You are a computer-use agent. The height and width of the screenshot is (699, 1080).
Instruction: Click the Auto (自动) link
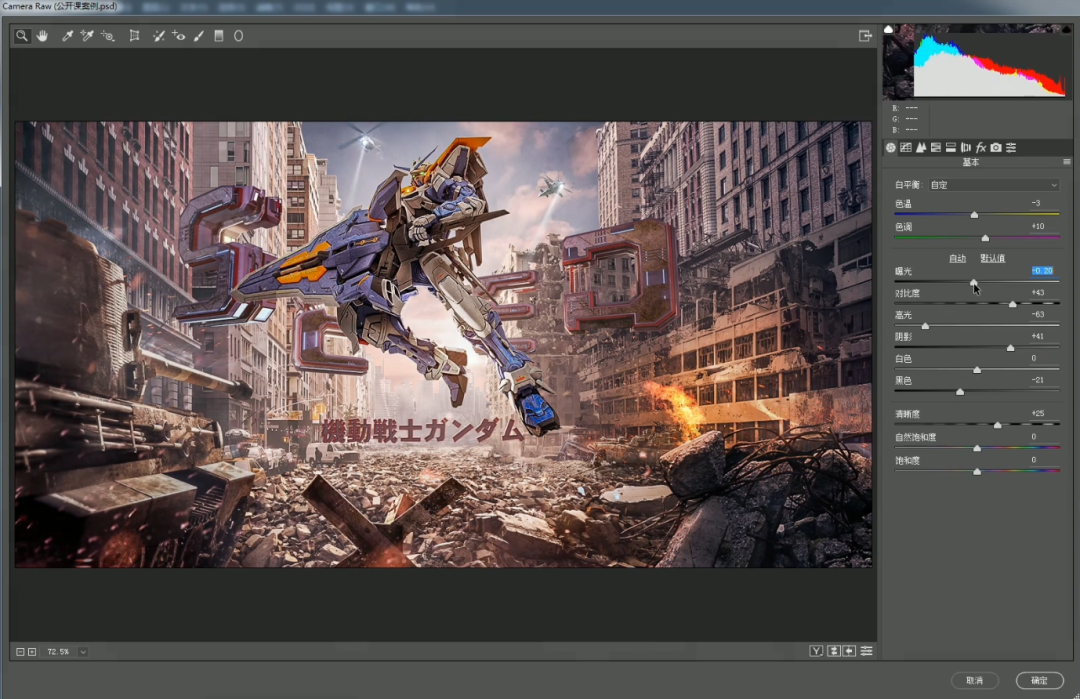pyautogui.click(x=957, y=258)
